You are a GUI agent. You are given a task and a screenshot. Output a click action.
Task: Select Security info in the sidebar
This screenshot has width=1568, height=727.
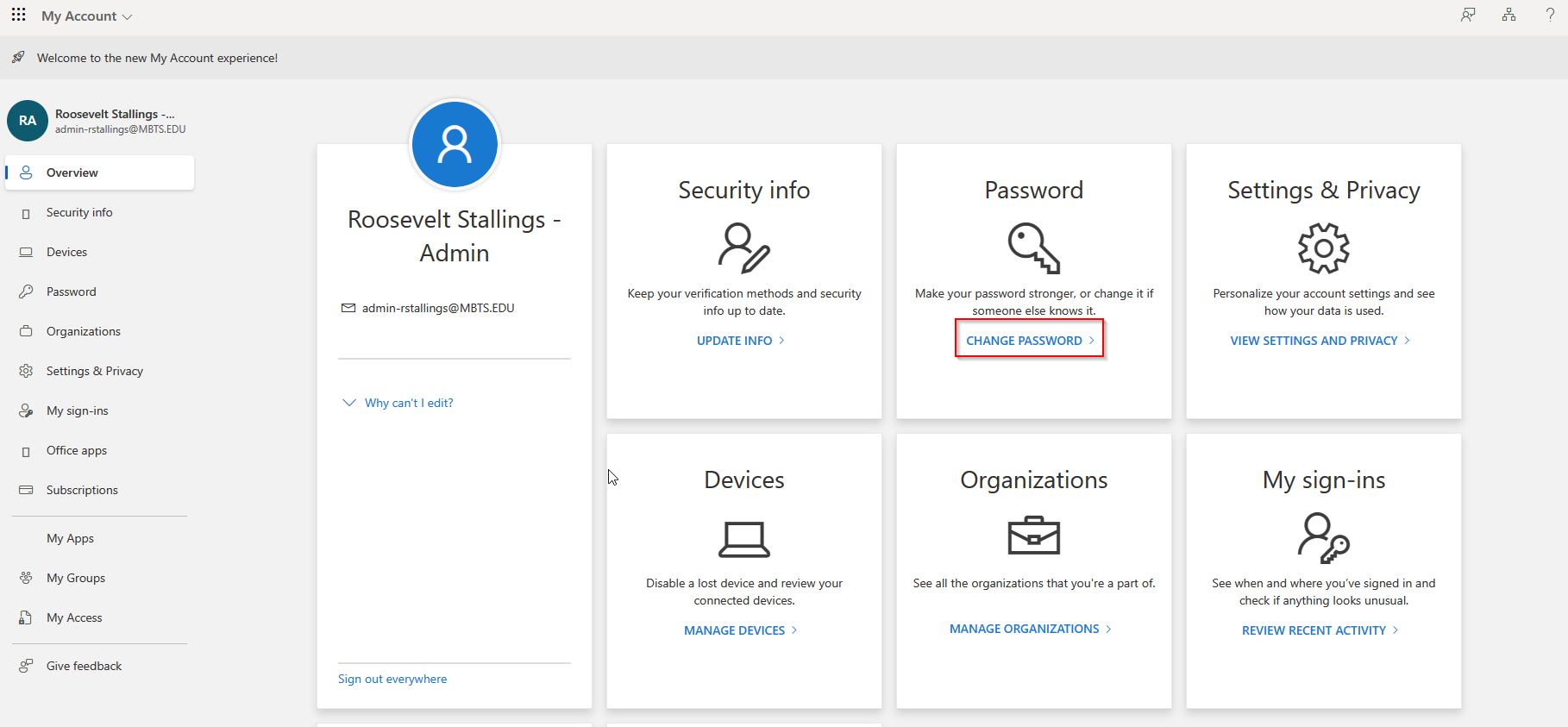click(79, 212)
